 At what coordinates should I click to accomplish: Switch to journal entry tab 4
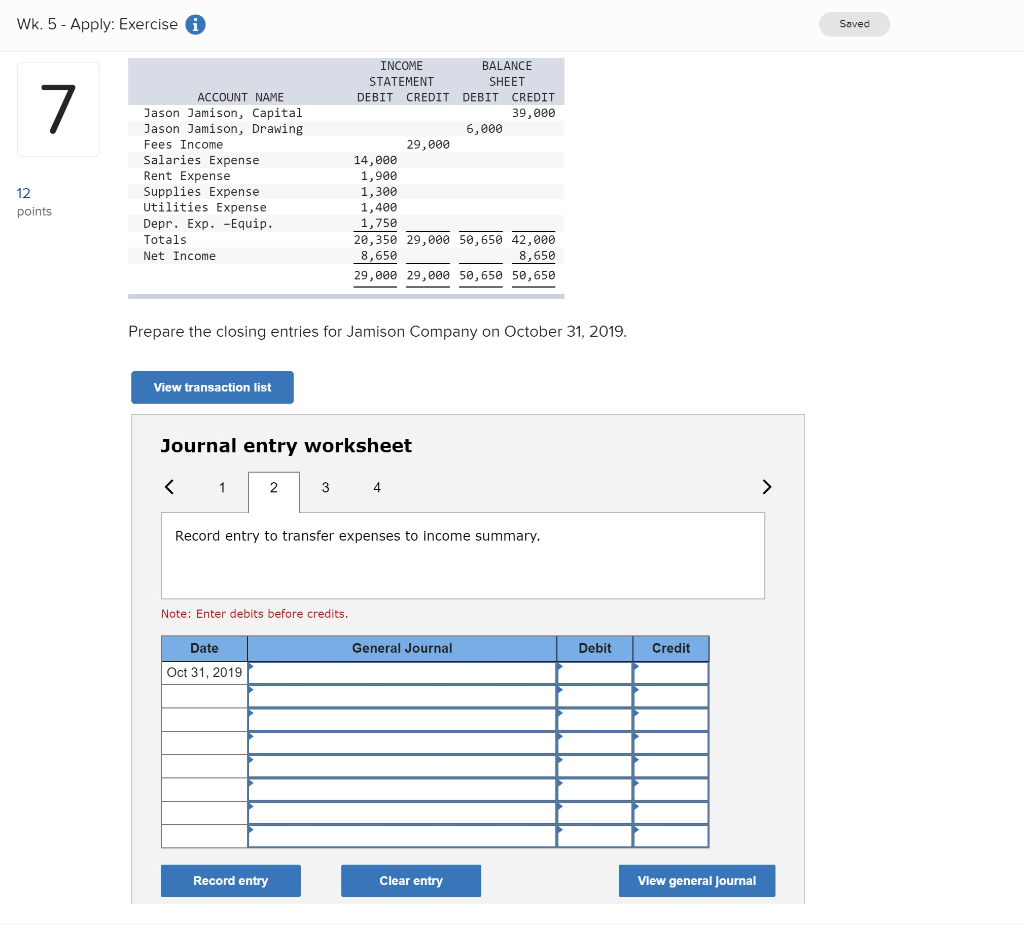[x=377, y=487]
